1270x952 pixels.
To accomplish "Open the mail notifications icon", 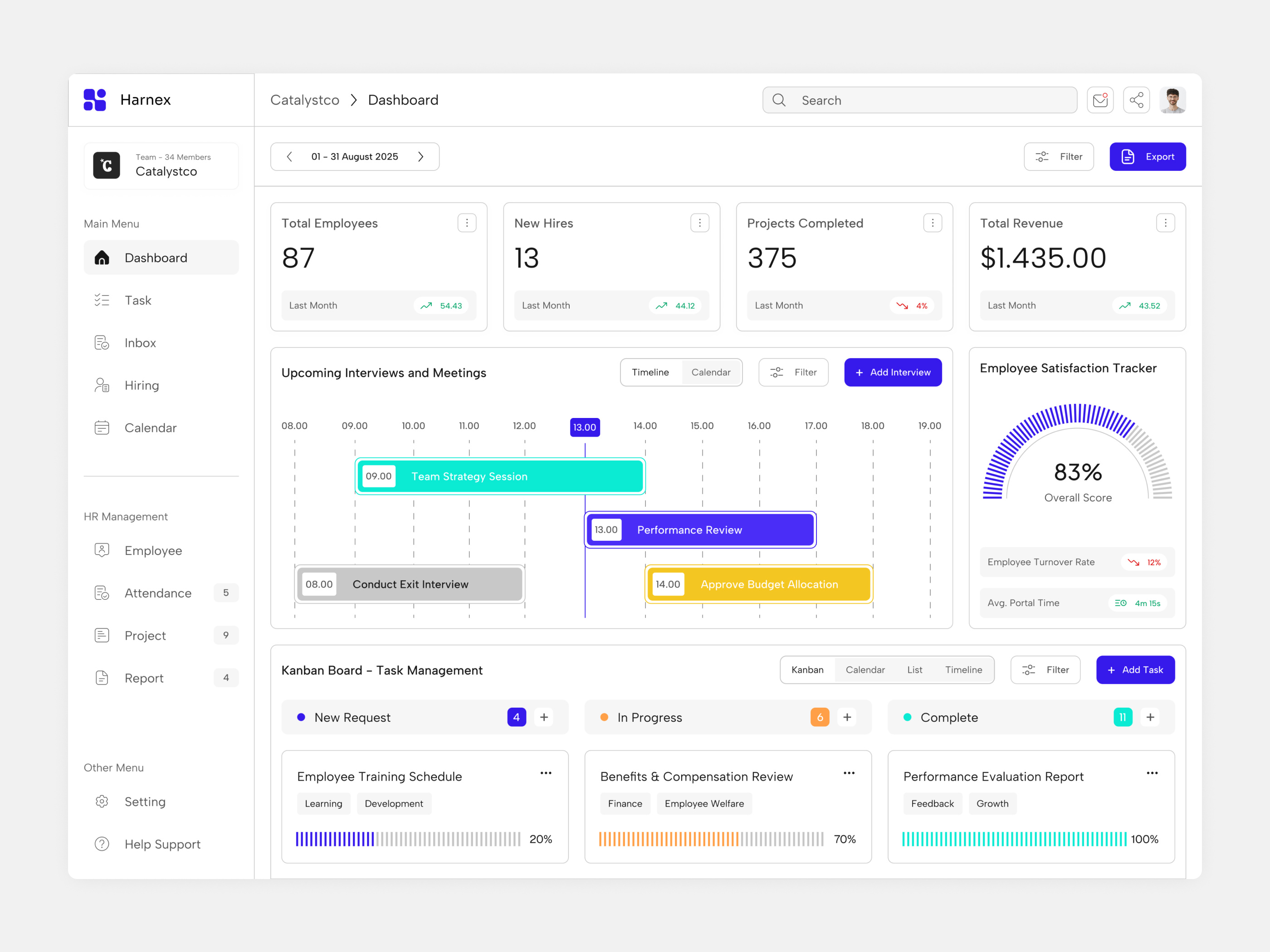I will click(x=1101, y=100).
